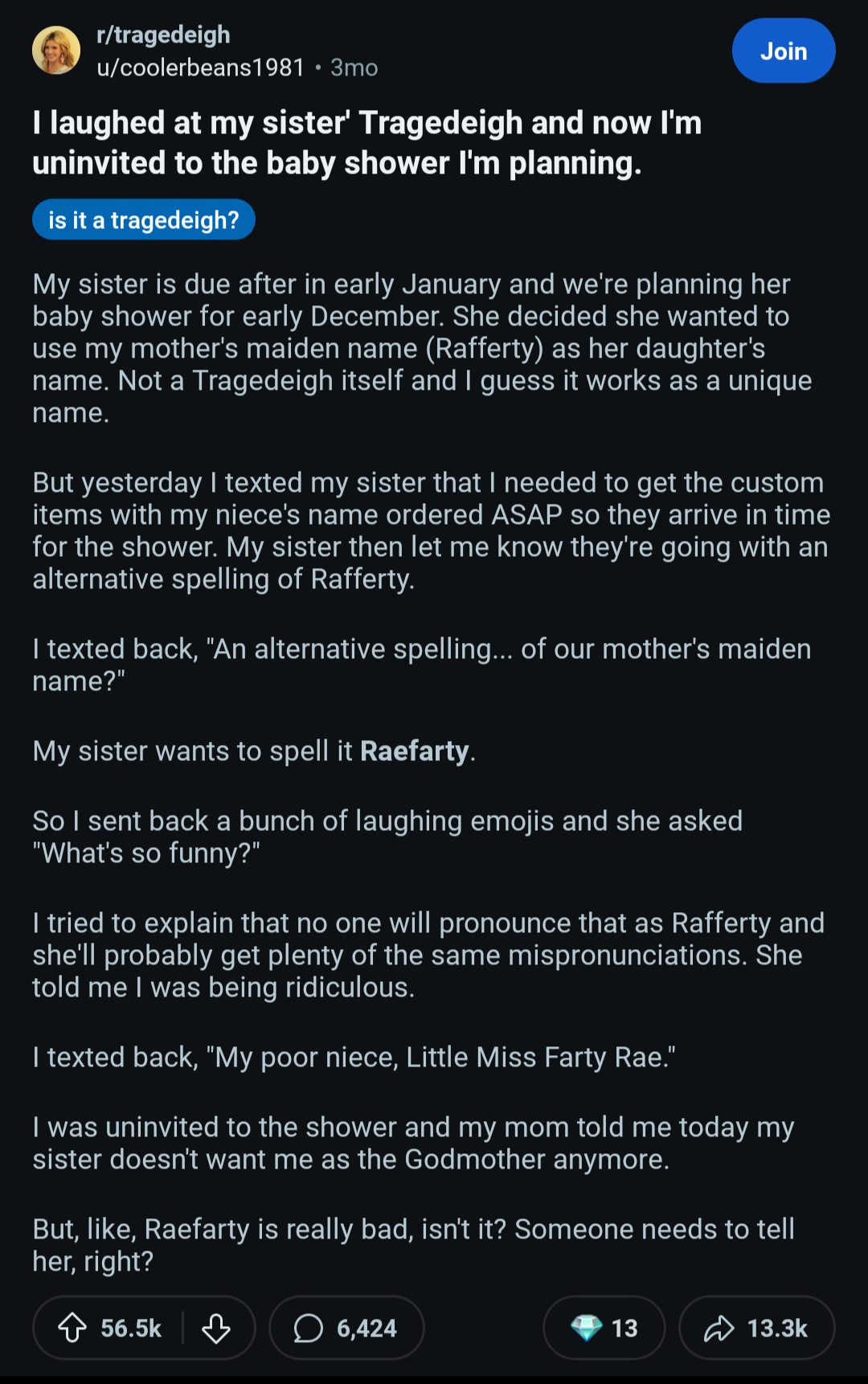Click the 56.5k upvote count
Screen dimensions: 868x1384
(131, 1328)
